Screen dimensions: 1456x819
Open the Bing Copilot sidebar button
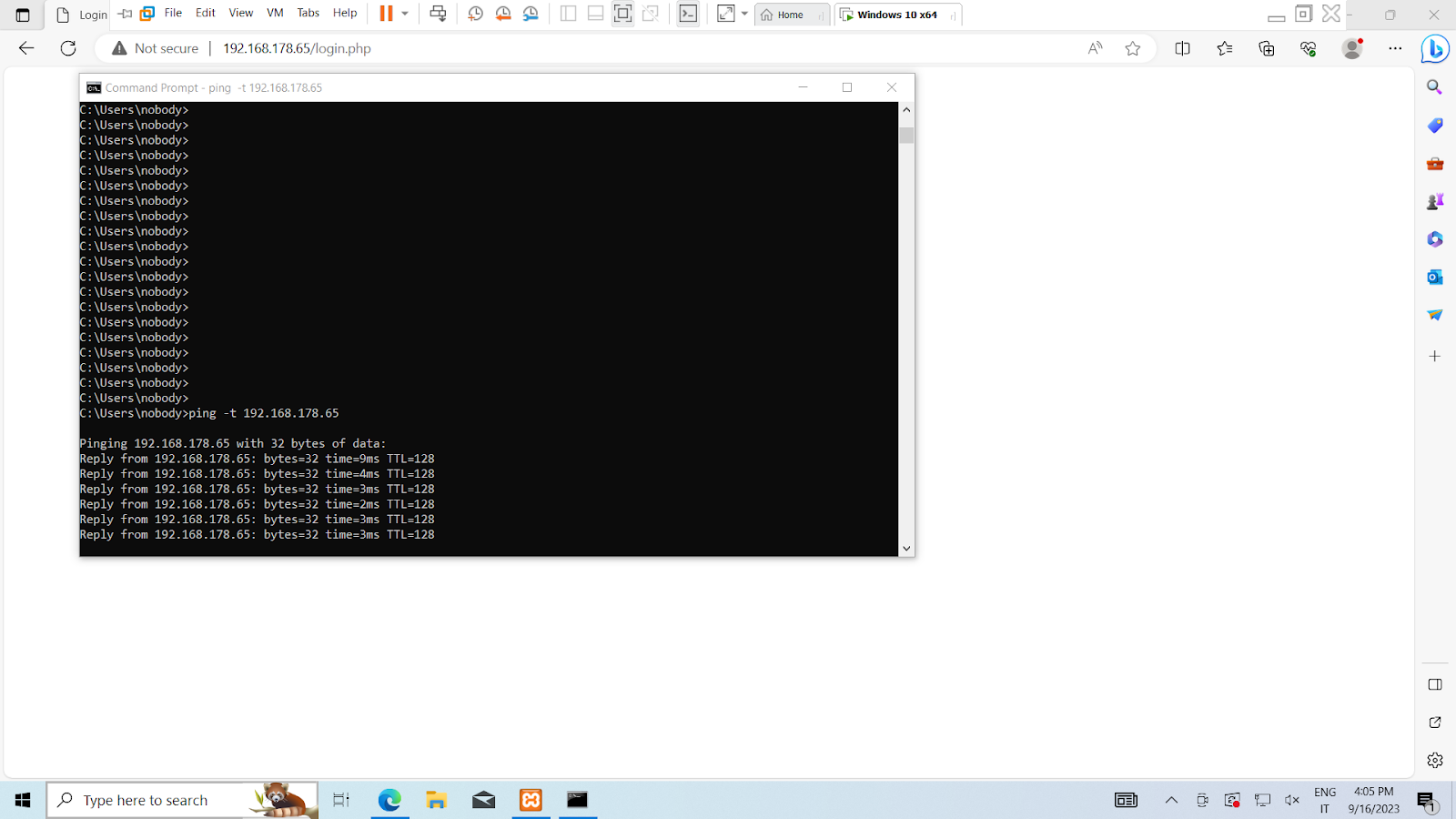1435,49
